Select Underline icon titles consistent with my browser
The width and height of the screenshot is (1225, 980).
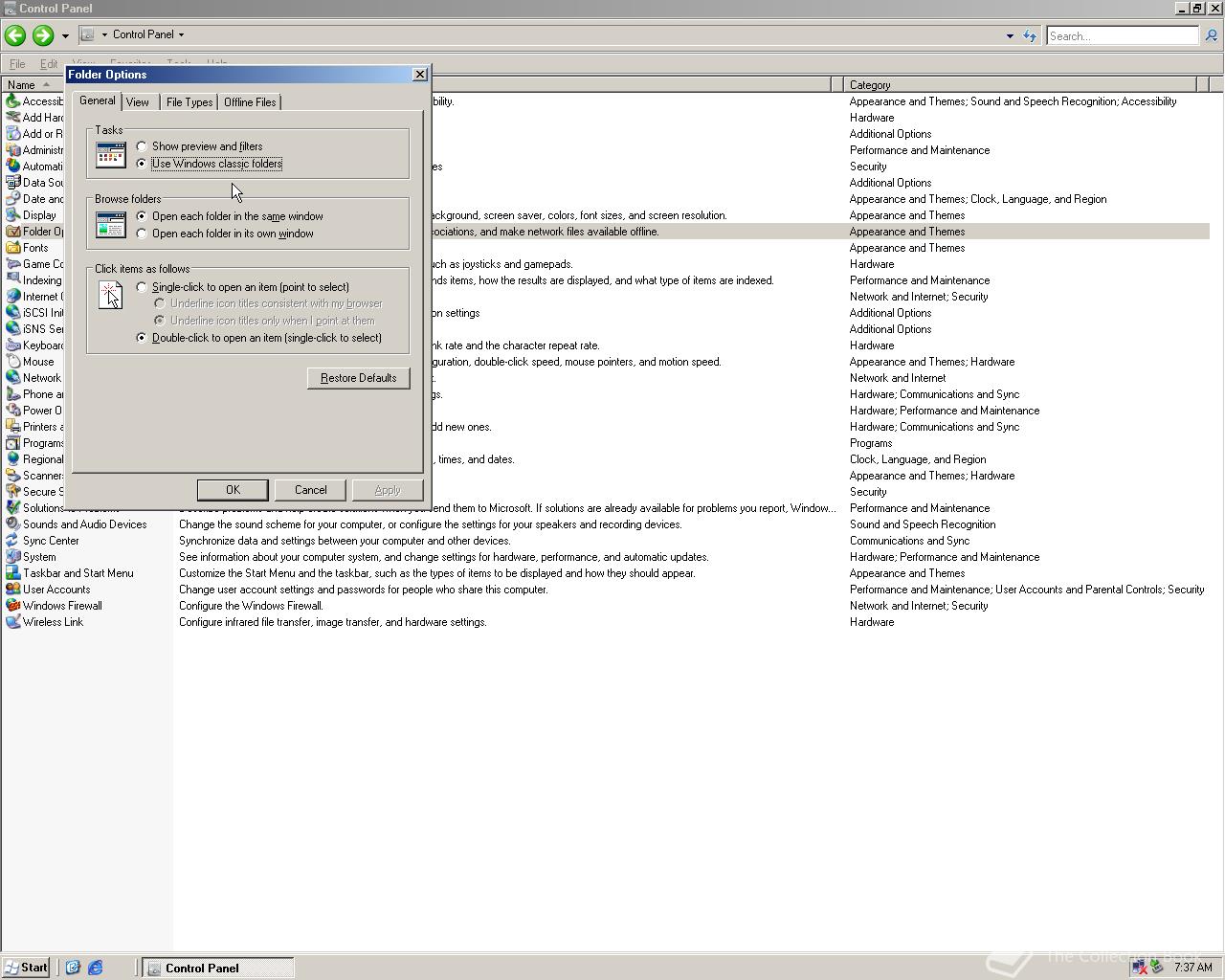(x=268, y=303)
